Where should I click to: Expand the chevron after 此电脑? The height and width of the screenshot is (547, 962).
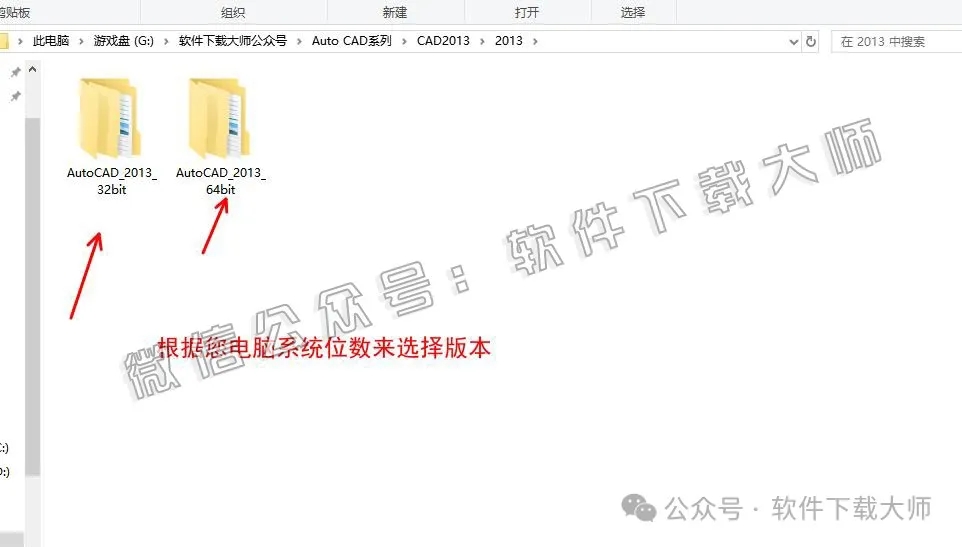pos(81,41)
